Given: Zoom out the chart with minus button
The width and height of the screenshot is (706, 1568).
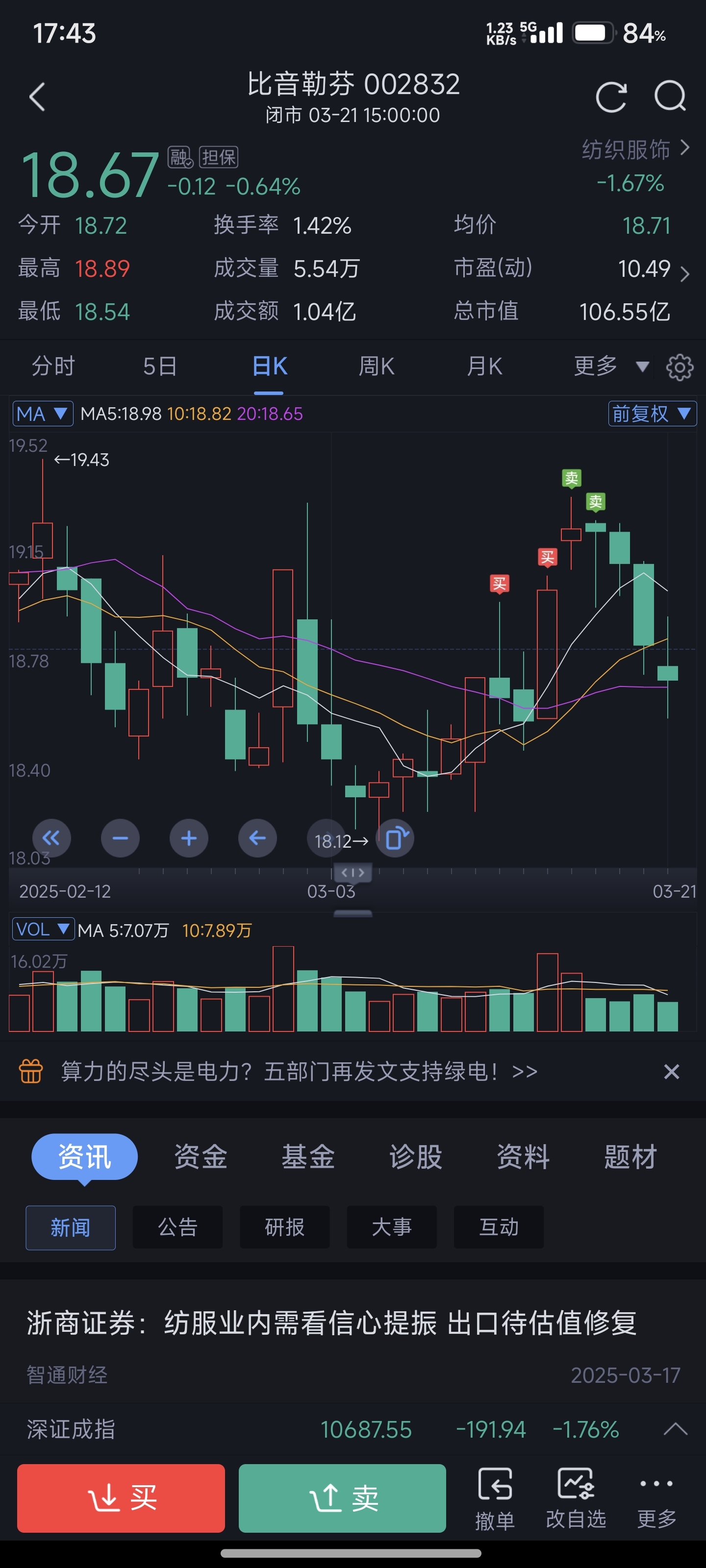Looking at the screenshot, I should point(120,838).
